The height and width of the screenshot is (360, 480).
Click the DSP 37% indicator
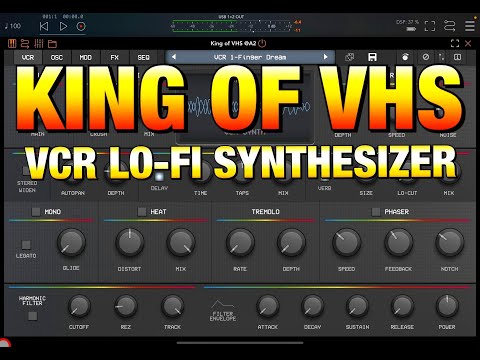click(x=407, y=22)
